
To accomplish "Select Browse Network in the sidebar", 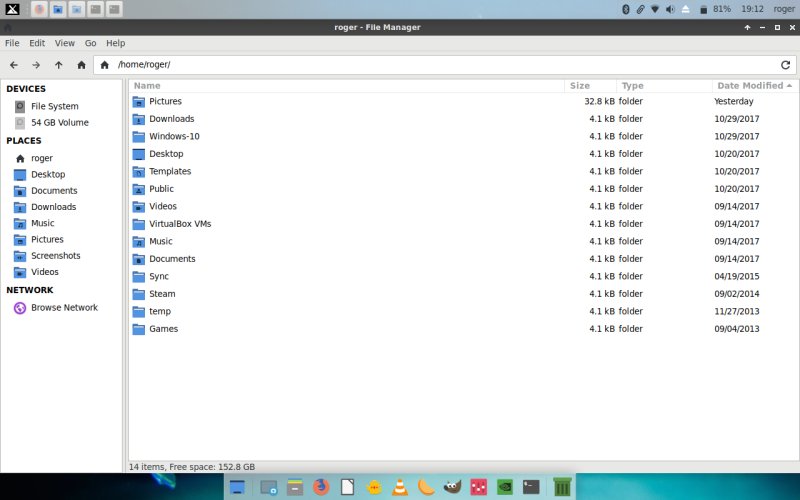I will click(64, 308).
